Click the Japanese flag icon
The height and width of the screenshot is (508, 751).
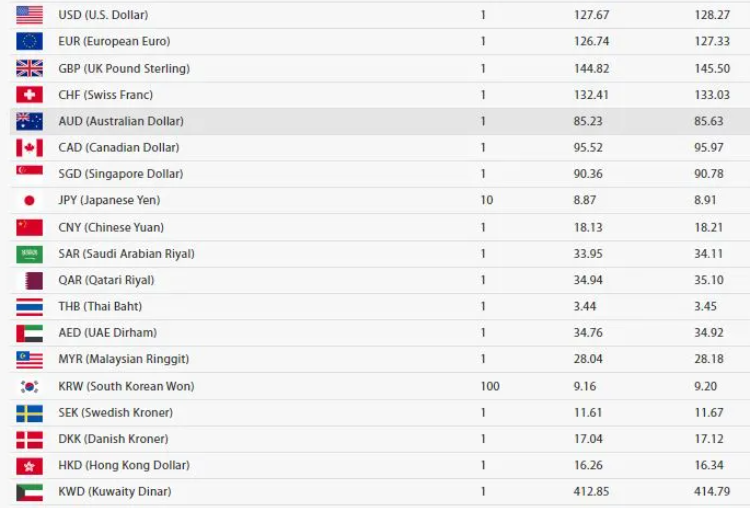29,200
